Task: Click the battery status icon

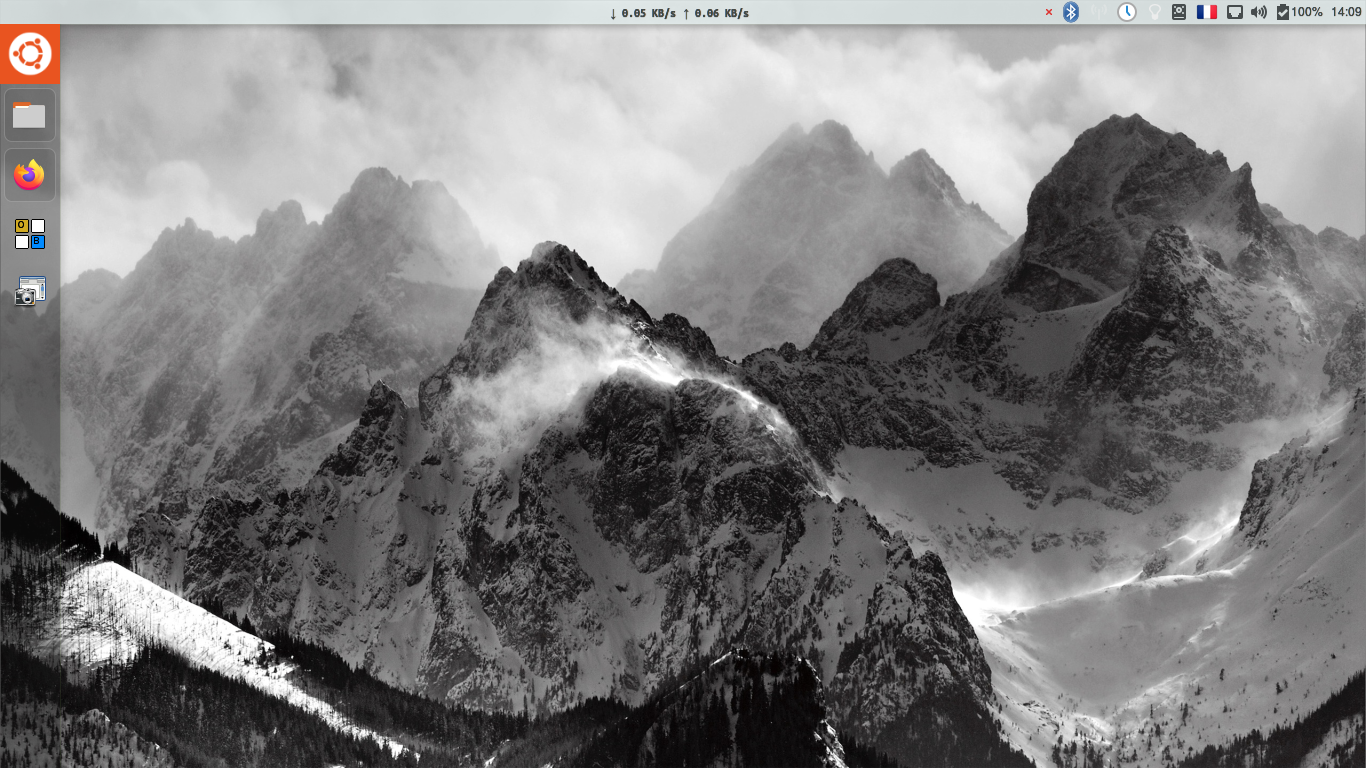Action: click(1283, 12)
